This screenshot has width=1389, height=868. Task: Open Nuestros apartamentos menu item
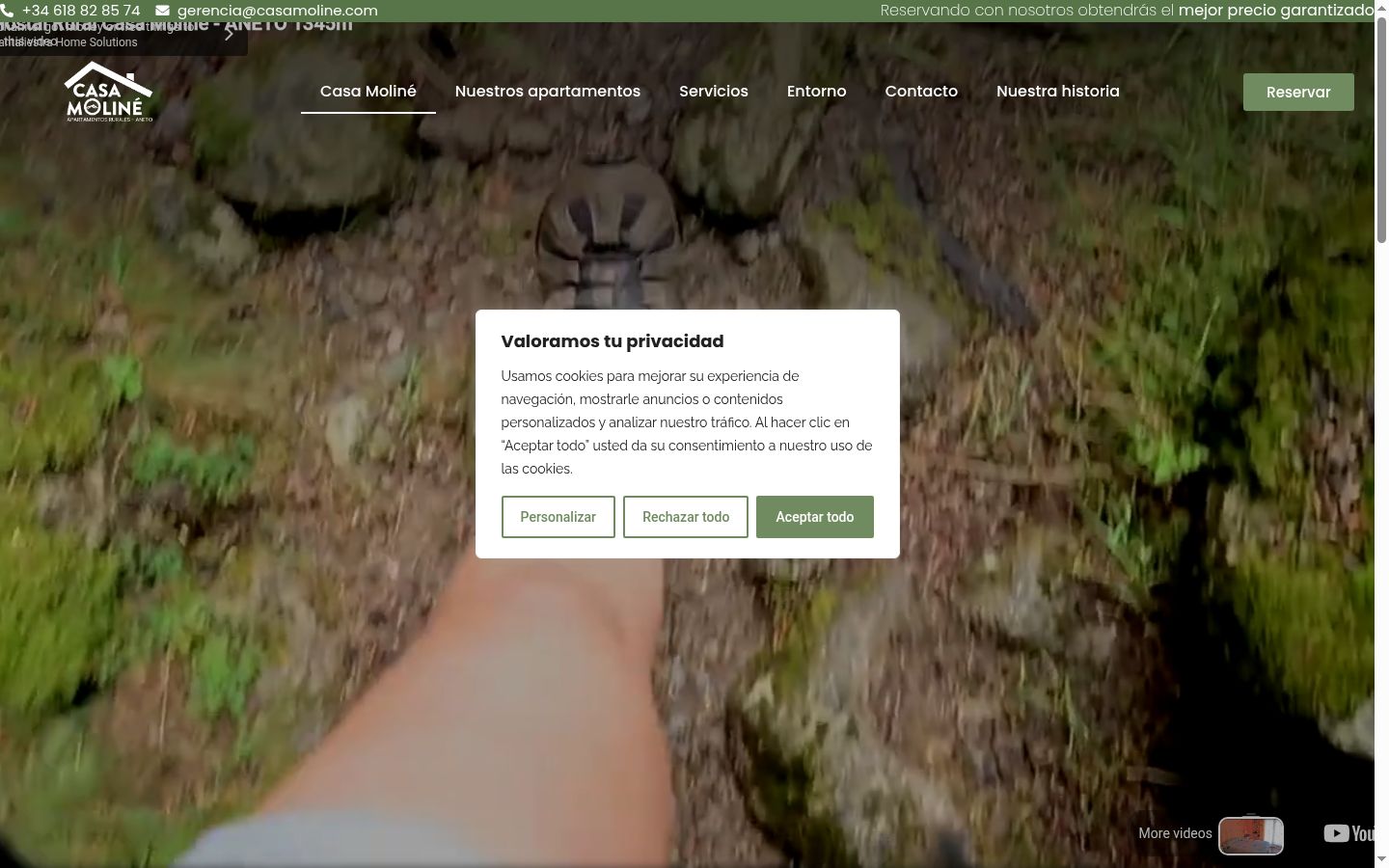point(548,92)
